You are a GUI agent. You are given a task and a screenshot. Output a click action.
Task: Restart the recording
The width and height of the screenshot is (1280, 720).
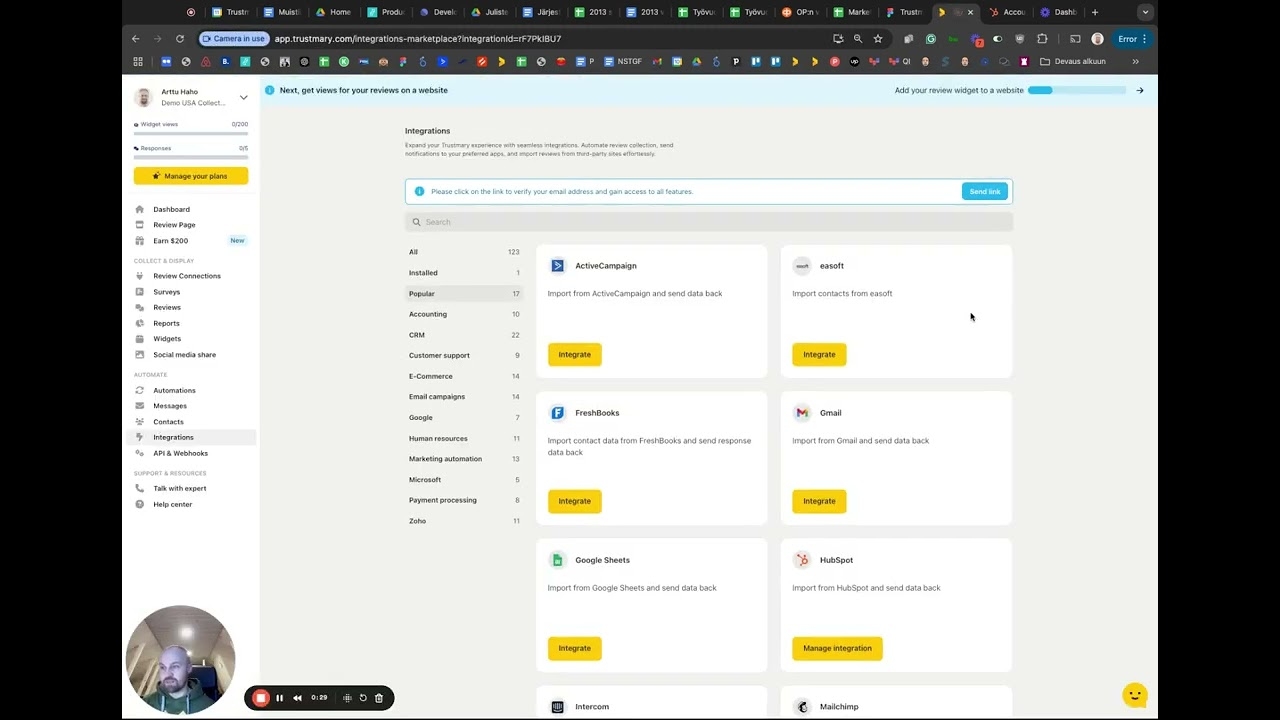pyautogui.click(x=363, y=698)
